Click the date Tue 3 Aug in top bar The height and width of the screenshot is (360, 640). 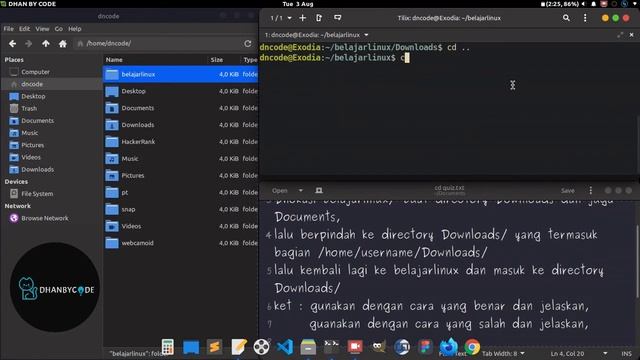pos(298,4)
